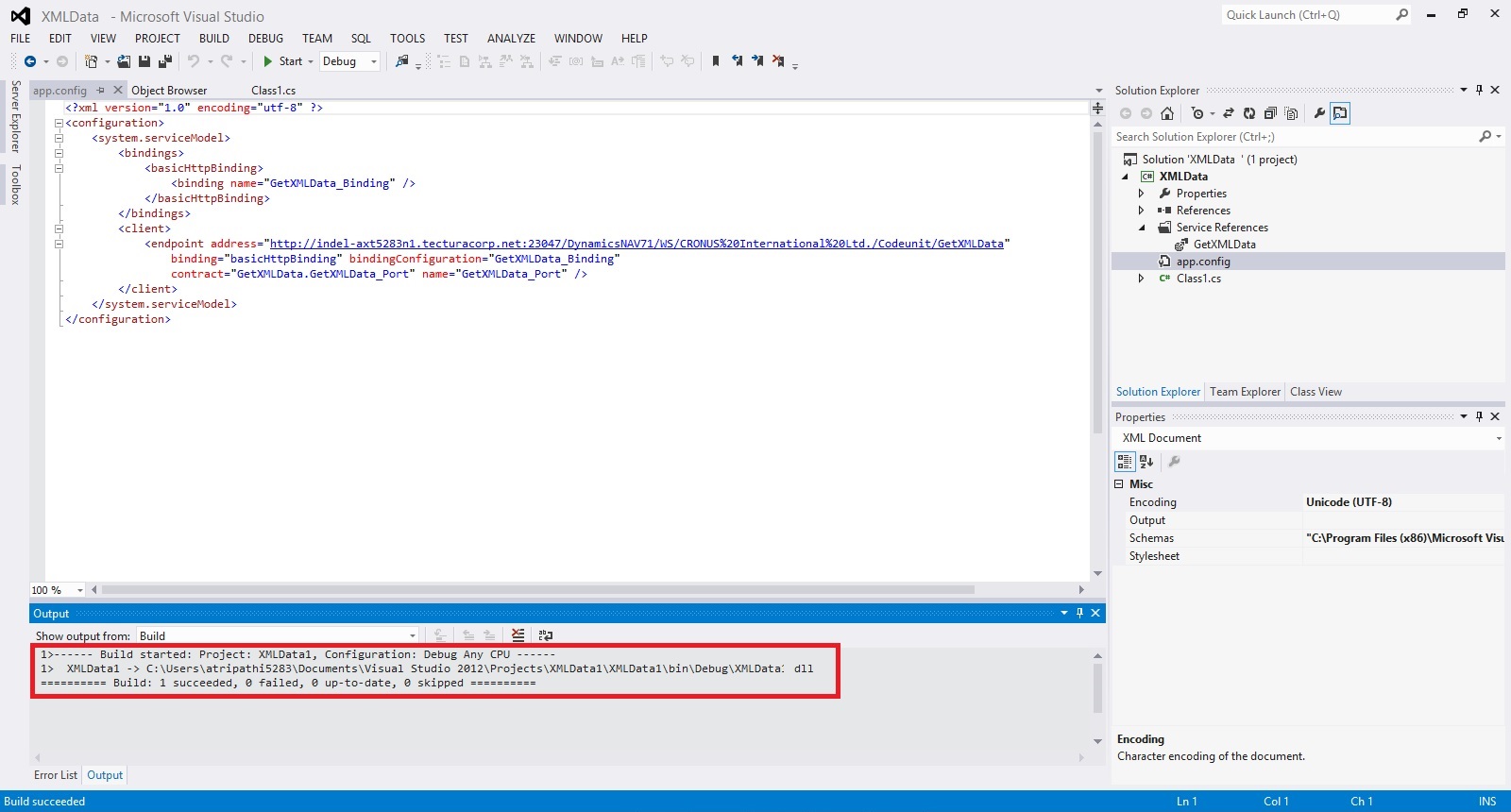Expand the Class1.cs node
This screenshot has height=812, width=1511.
point(1141,279)
